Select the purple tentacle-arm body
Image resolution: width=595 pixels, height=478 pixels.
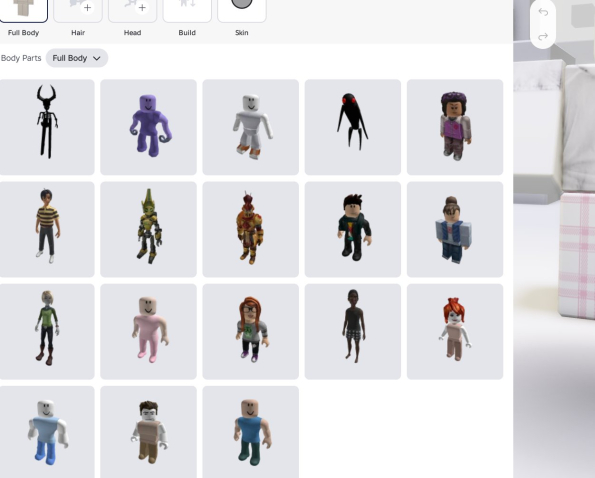pyautogui.click(x=148, y=127)
